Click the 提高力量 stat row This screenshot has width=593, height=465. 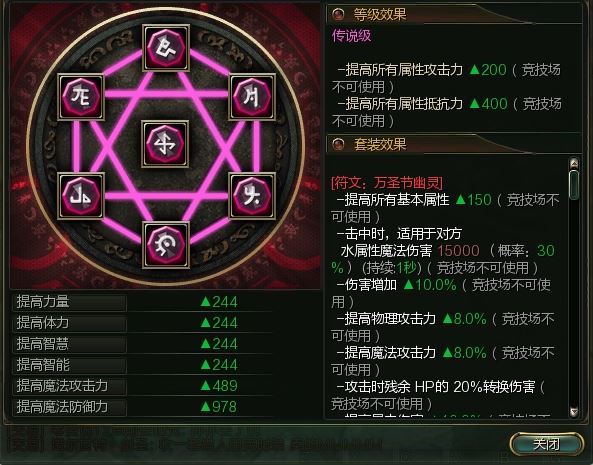[x=142, y=302]
